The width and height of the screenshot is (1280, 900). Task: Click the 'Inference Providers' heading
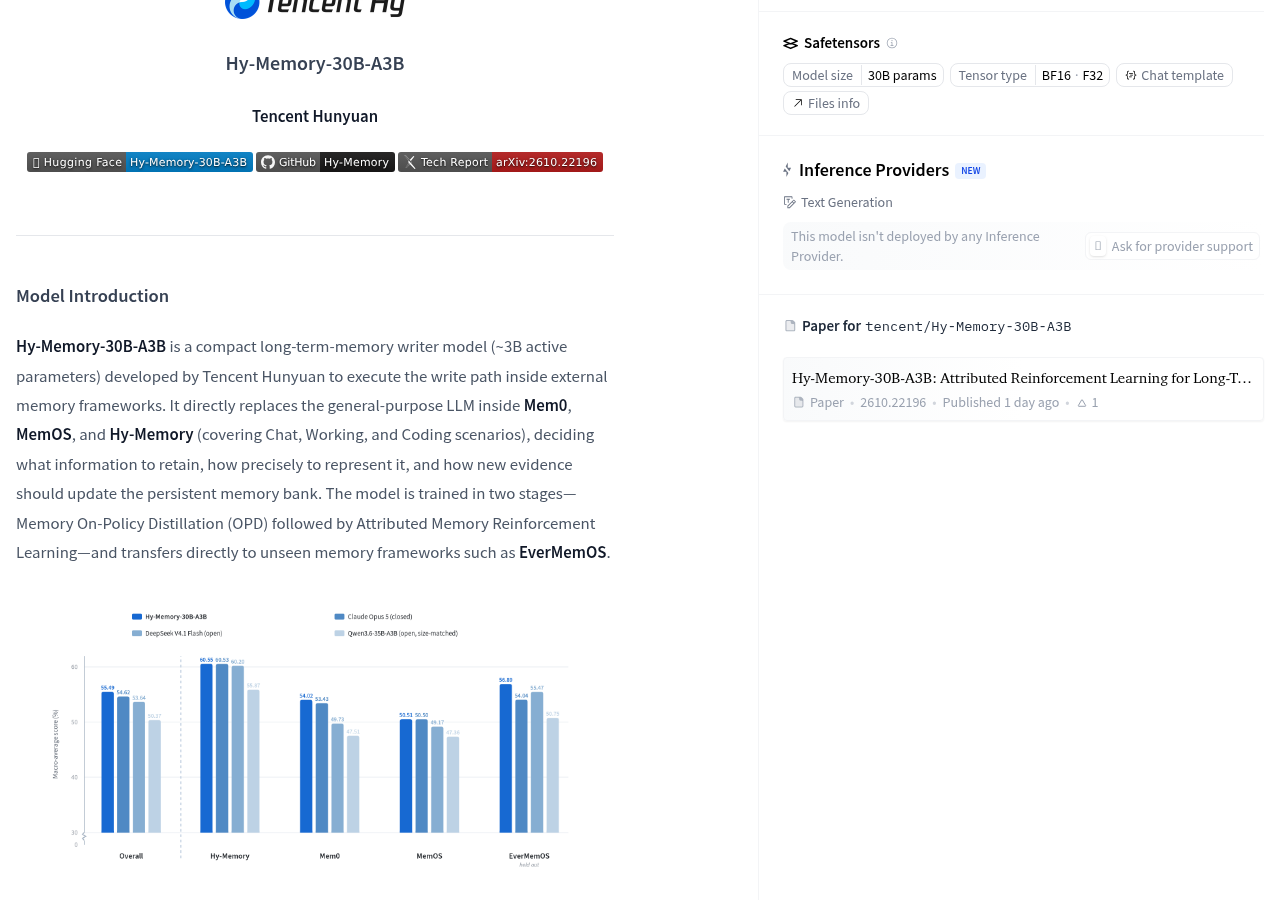click(874, 170)
